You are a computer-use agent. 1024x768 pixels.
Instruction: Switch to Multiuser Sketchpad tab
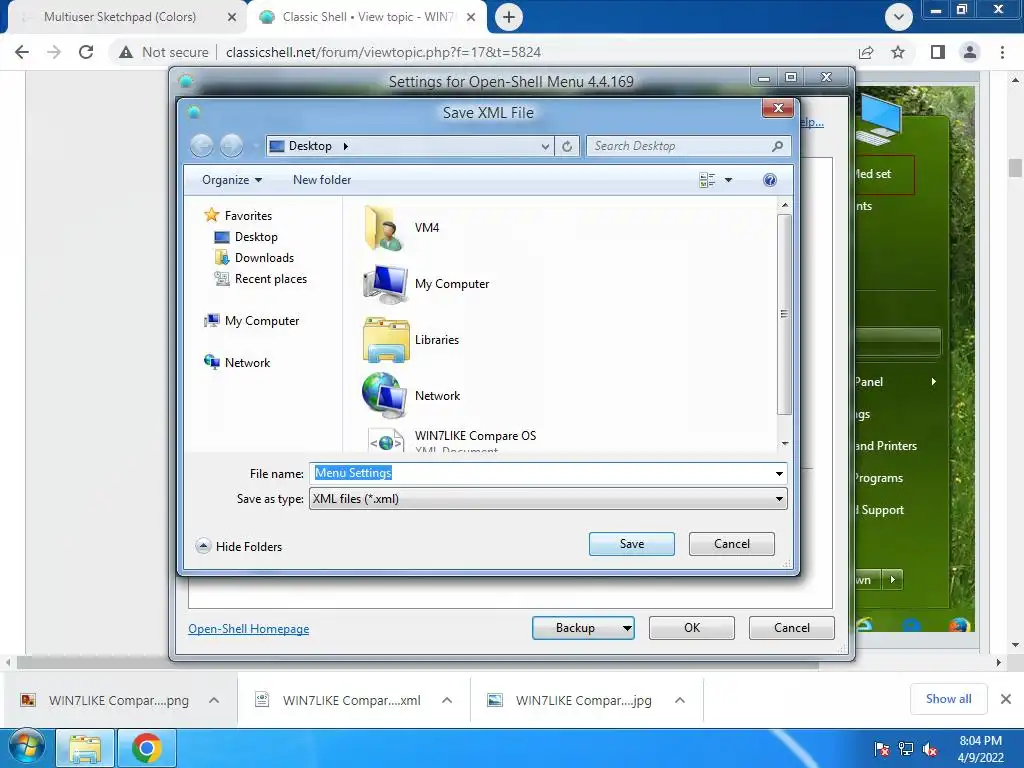click(x=120, y=17)
